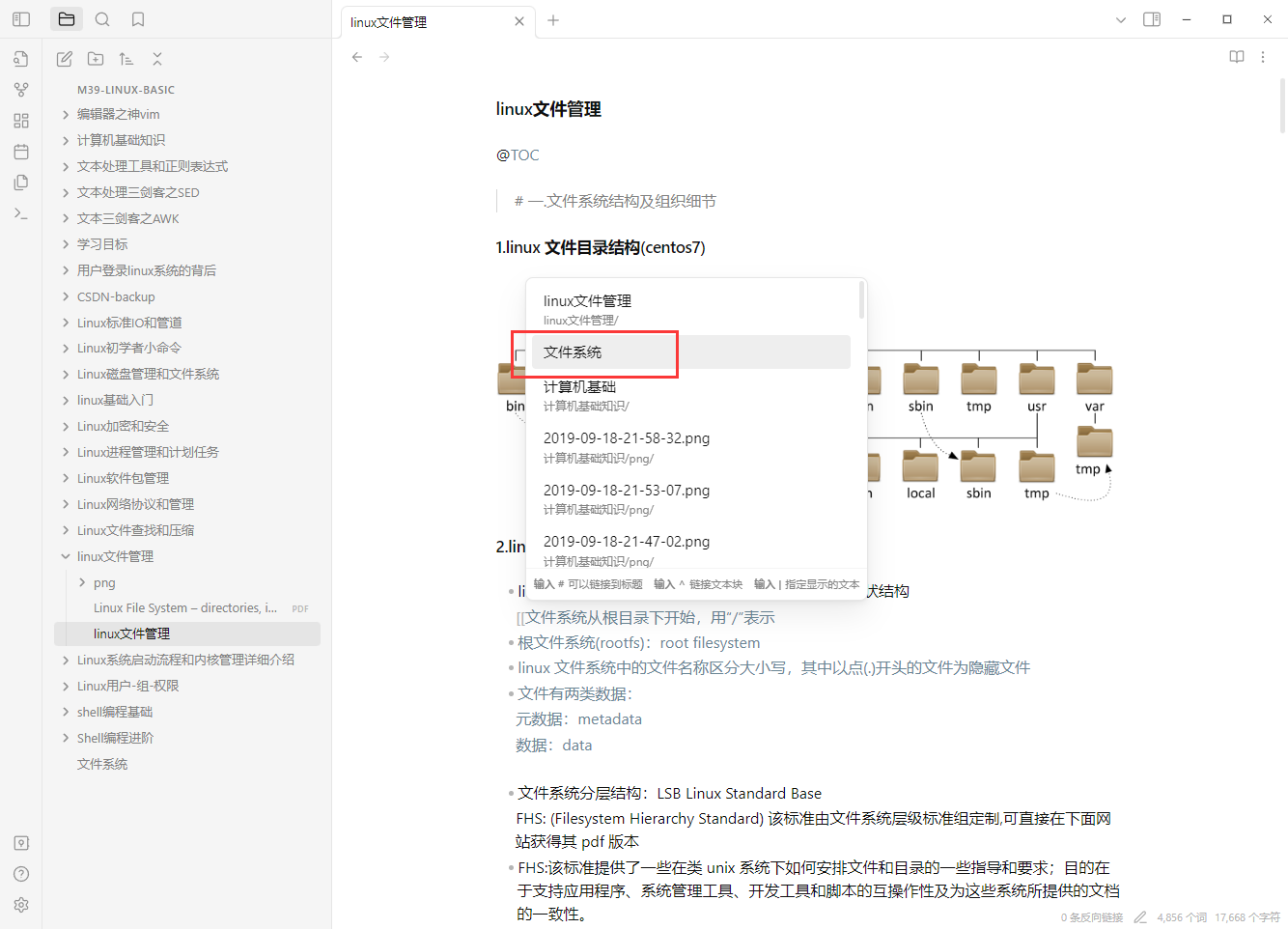The image size is (1288, 929).
Task: Collapse the linux文件管理 folder
Action: pos(66,556)
